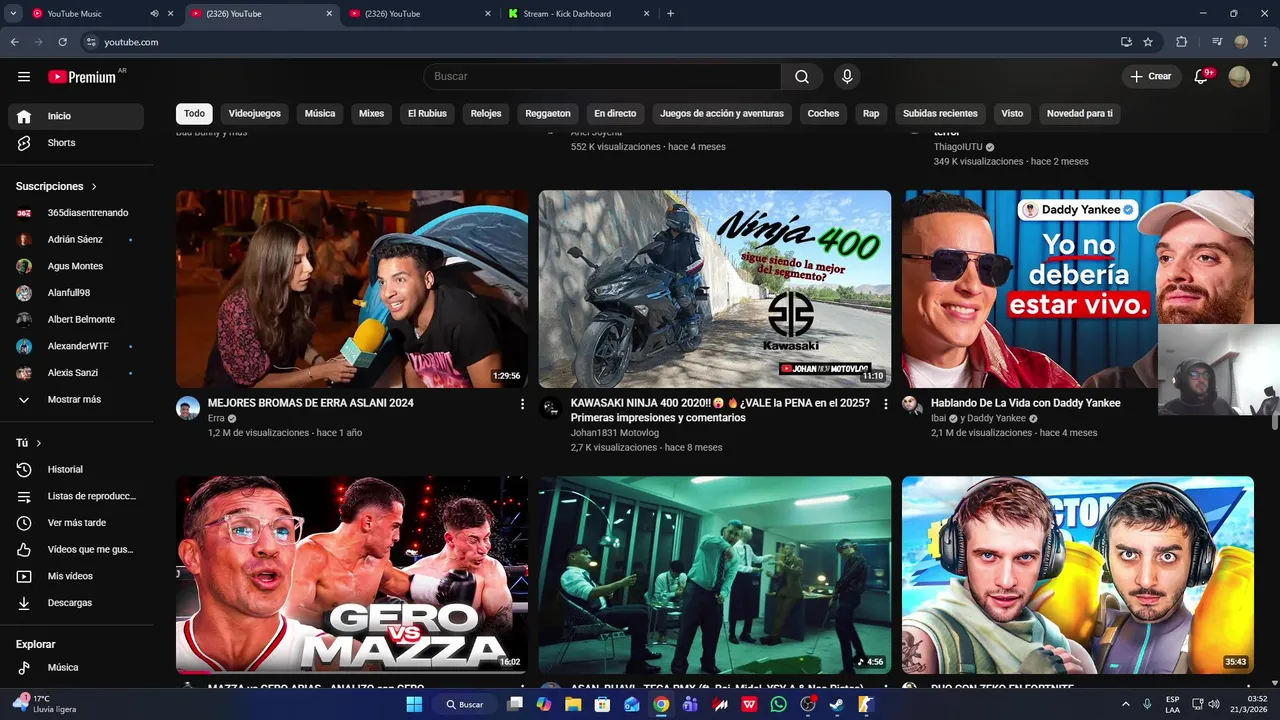Select Novedad para ti chip
This screenshot has width=1280, height=720.
(x=1080, y=113)
